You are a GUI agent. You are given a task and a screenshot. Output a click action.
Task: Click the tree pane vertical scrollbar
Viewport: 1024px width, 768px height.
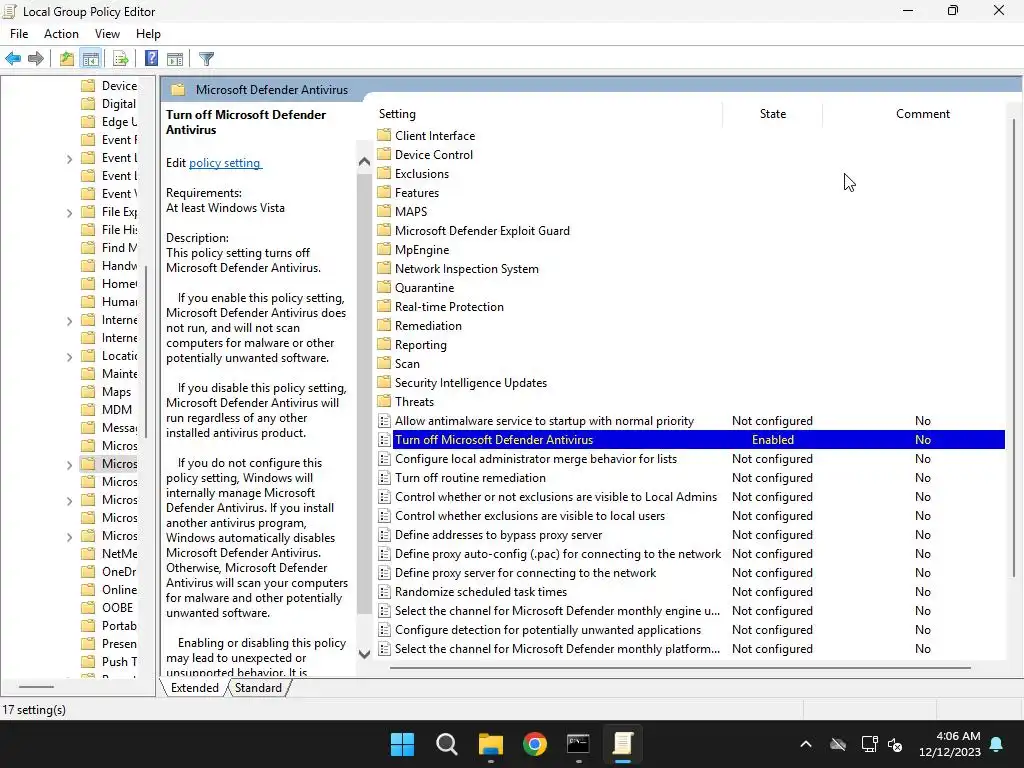pos(146,353)
